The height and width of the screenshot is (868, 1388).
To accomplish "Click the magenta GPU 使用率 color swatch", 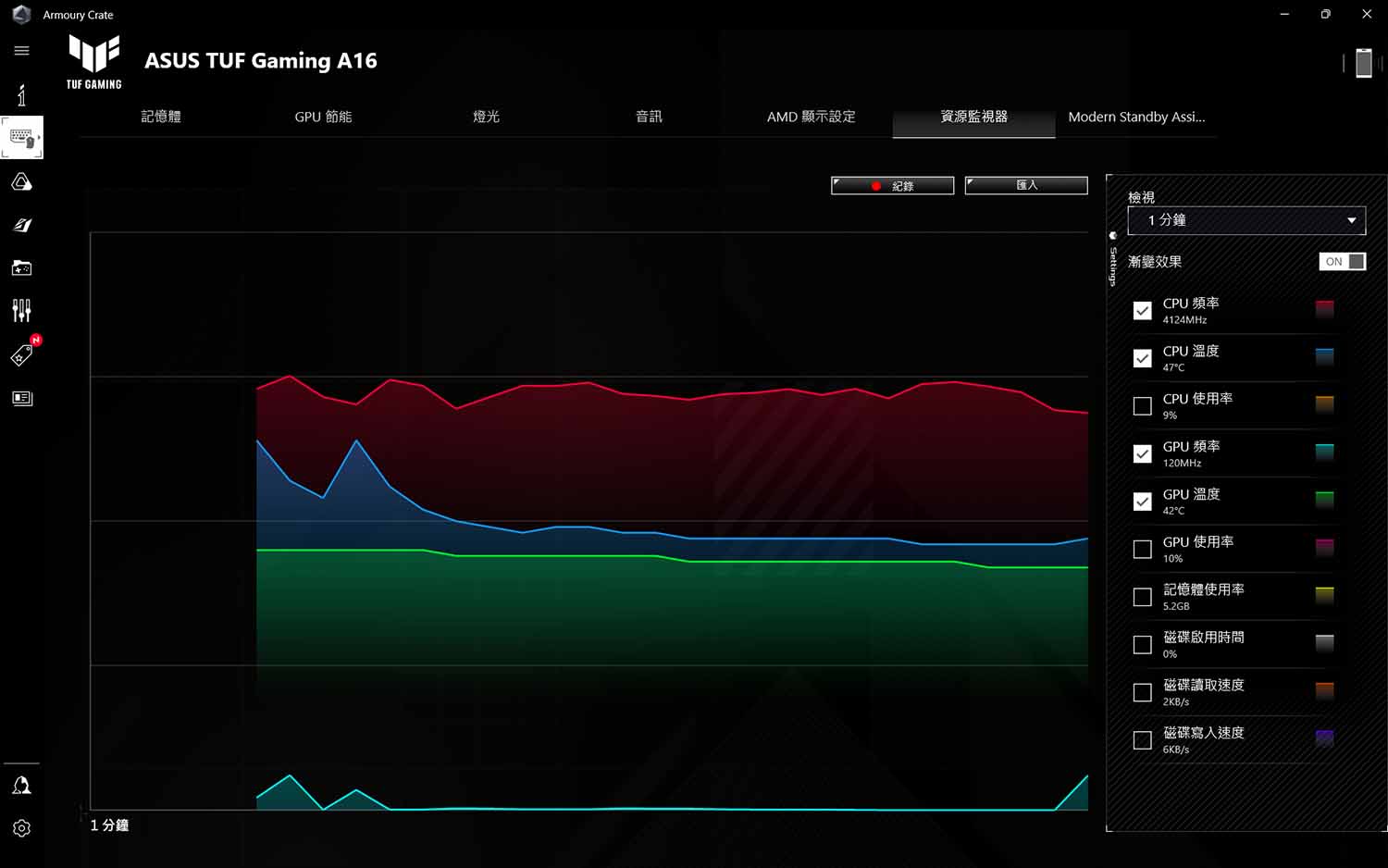I will (1325, 547).
